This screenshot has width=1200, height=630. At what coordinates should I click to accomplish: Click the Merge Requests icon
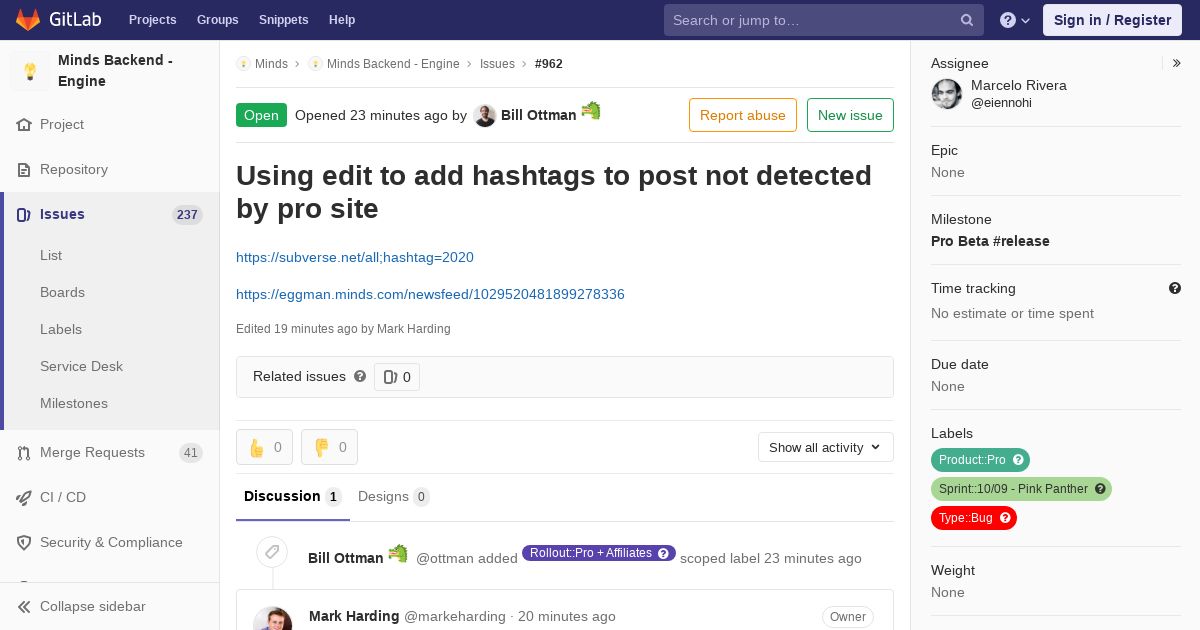click(x=24, y=453)
